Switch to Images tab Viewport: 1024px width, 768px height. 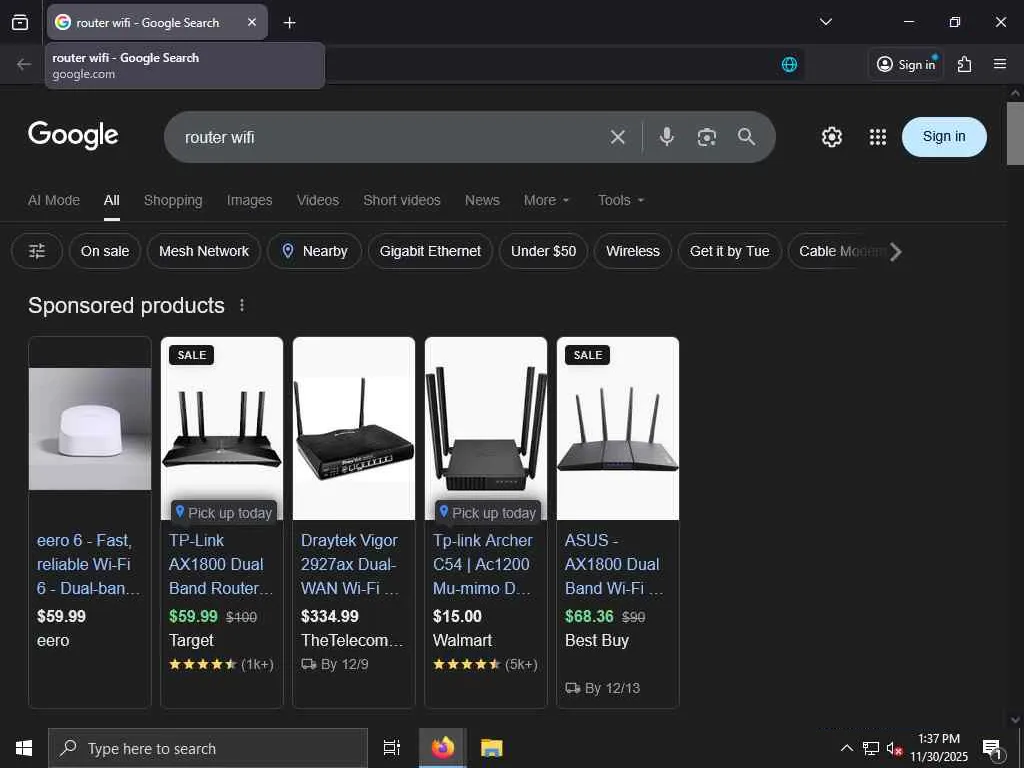point(249,200)
